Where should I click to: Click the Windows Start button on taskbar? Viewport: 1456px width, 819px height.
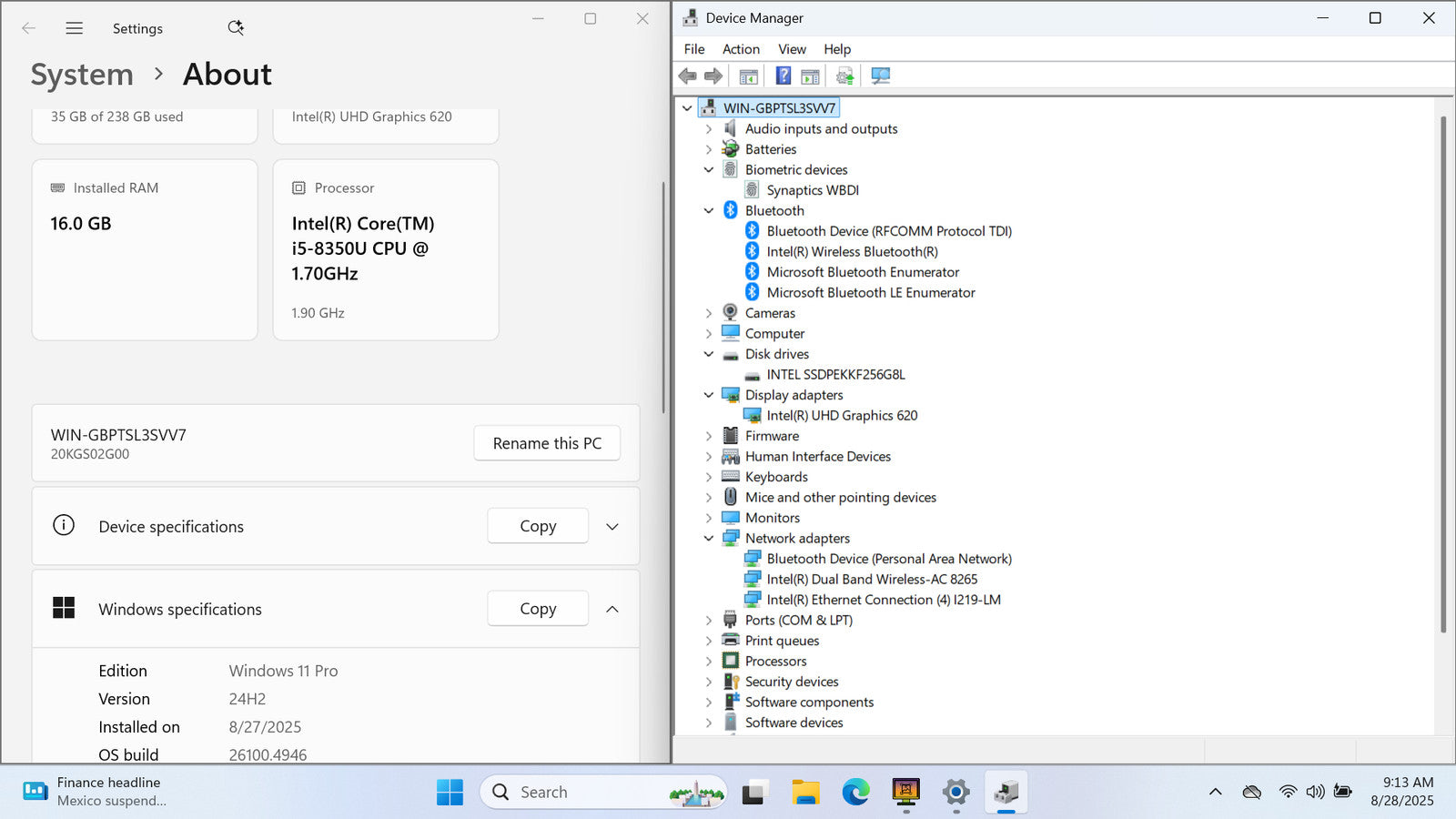coord(450,793)
